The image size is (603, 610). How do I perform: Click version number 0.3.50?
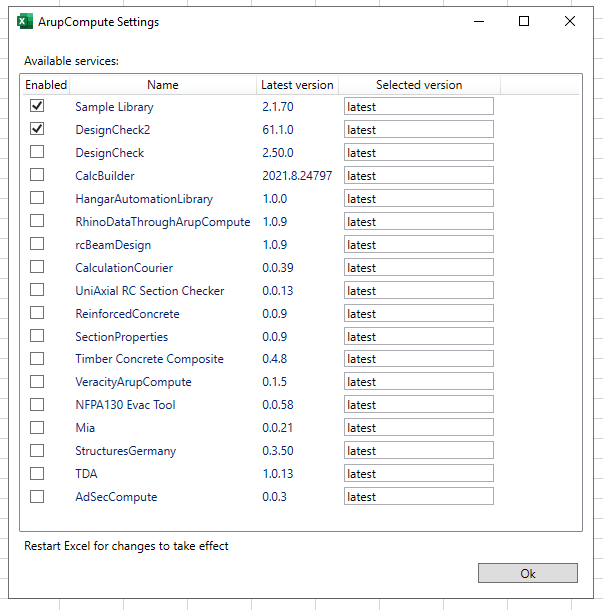[x=278, y=450]
